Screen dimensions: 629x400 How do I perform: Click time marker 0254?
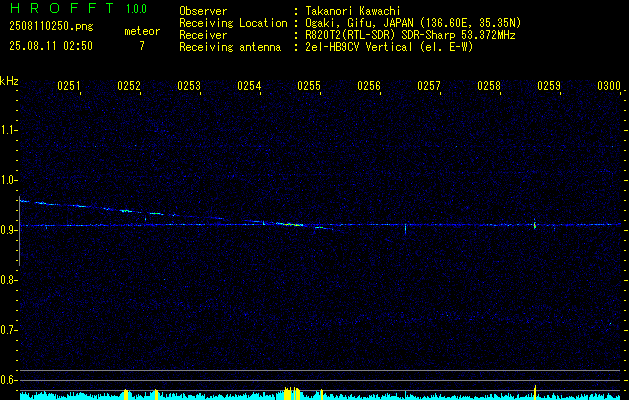pyautogui.click(x=249, y=86)
